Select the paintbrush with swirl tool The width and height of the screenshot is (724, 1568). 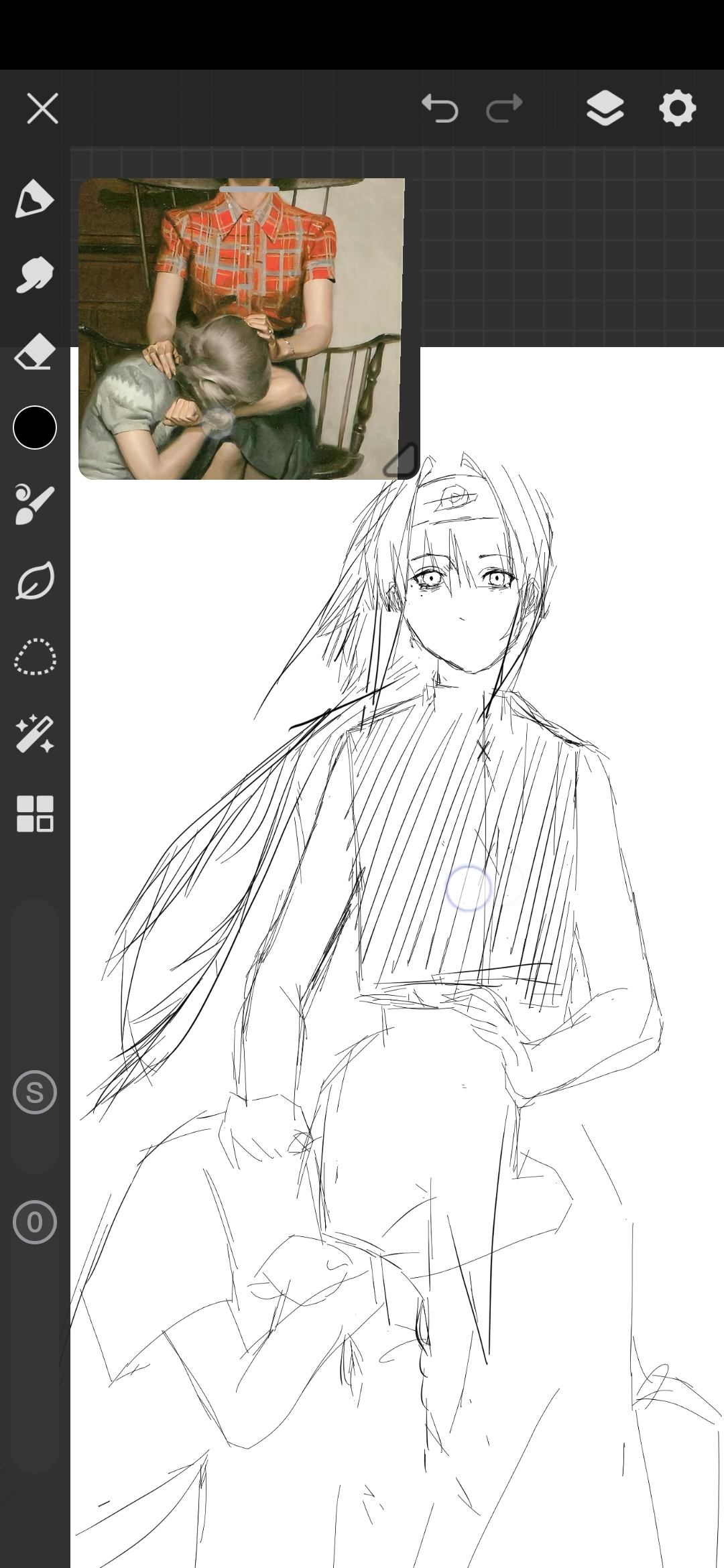pos(34,504)
